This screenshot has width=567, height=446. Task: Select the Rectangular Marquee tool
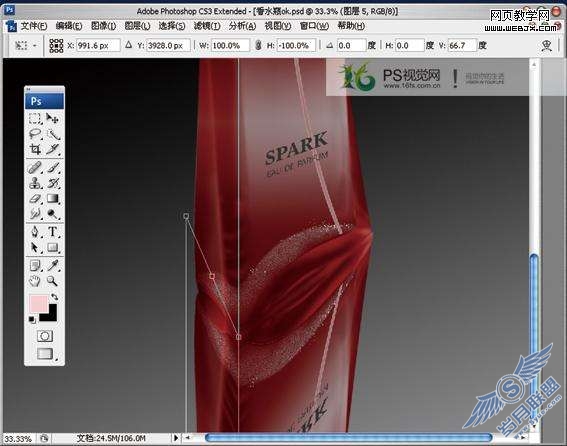pos(35,119)
